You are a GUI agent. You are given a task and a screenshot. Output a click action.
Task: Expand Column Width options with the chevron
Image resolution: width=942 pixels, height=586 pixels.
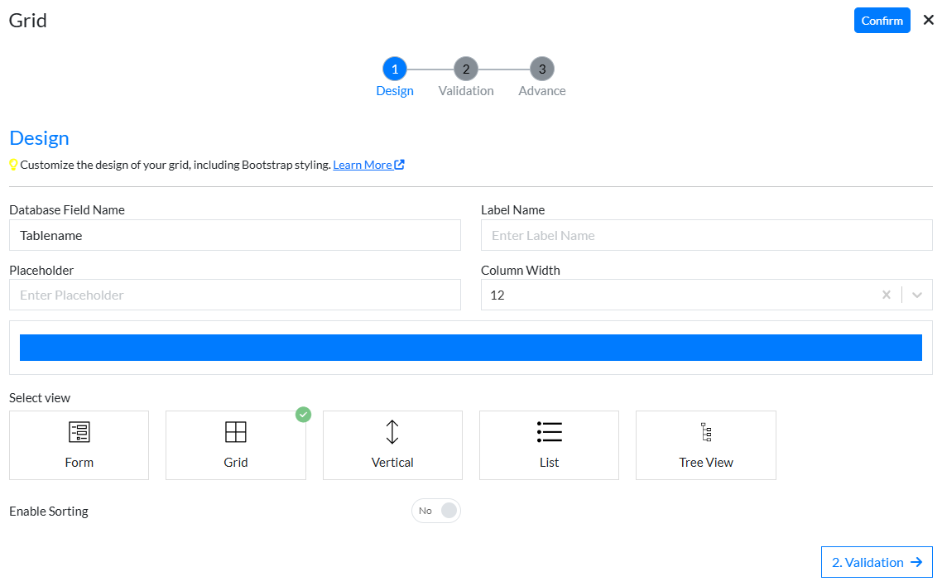(914, 294)
